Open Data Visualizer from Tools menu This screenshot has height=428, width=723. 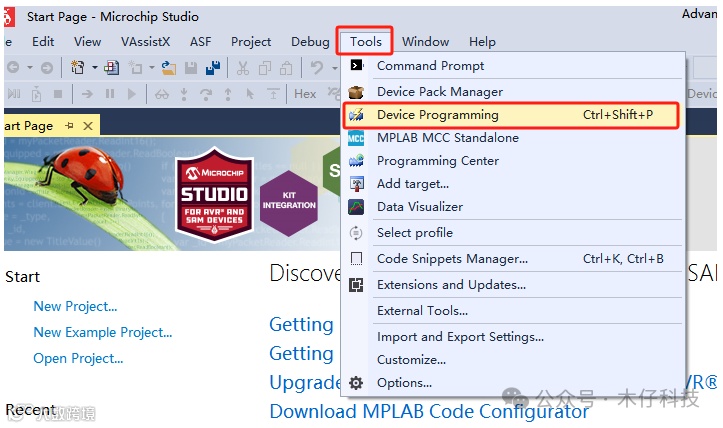[513, 207]
